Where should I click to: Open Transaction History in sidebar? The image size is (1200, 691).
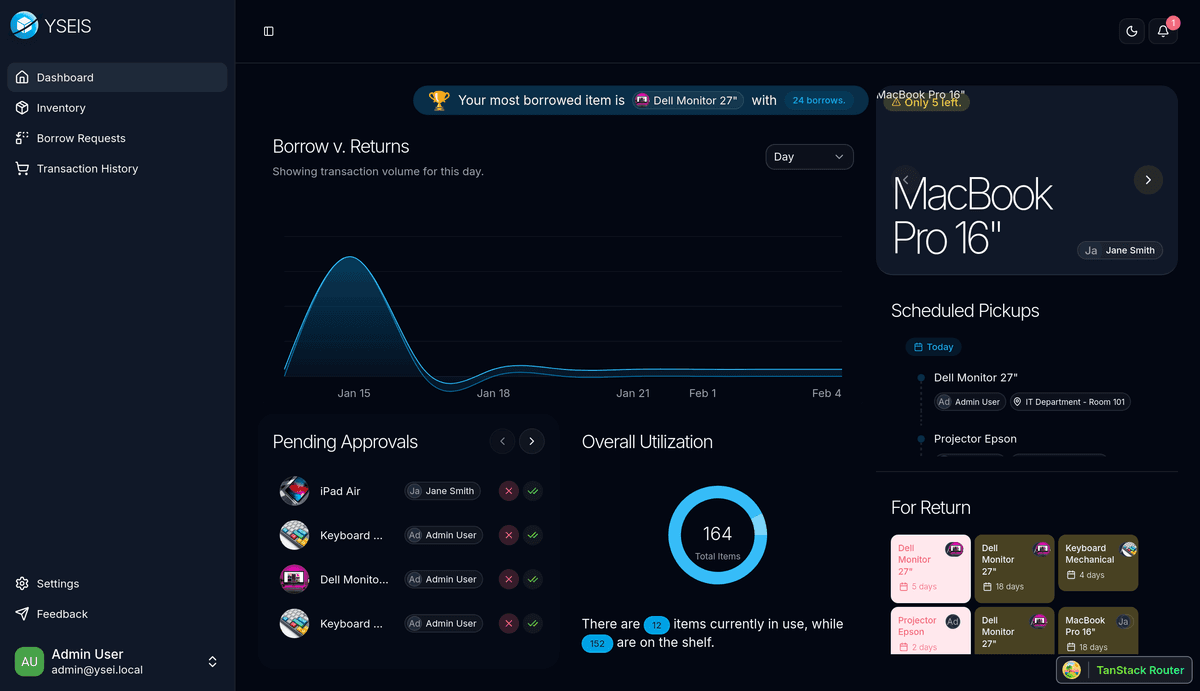tap(87, 169)
